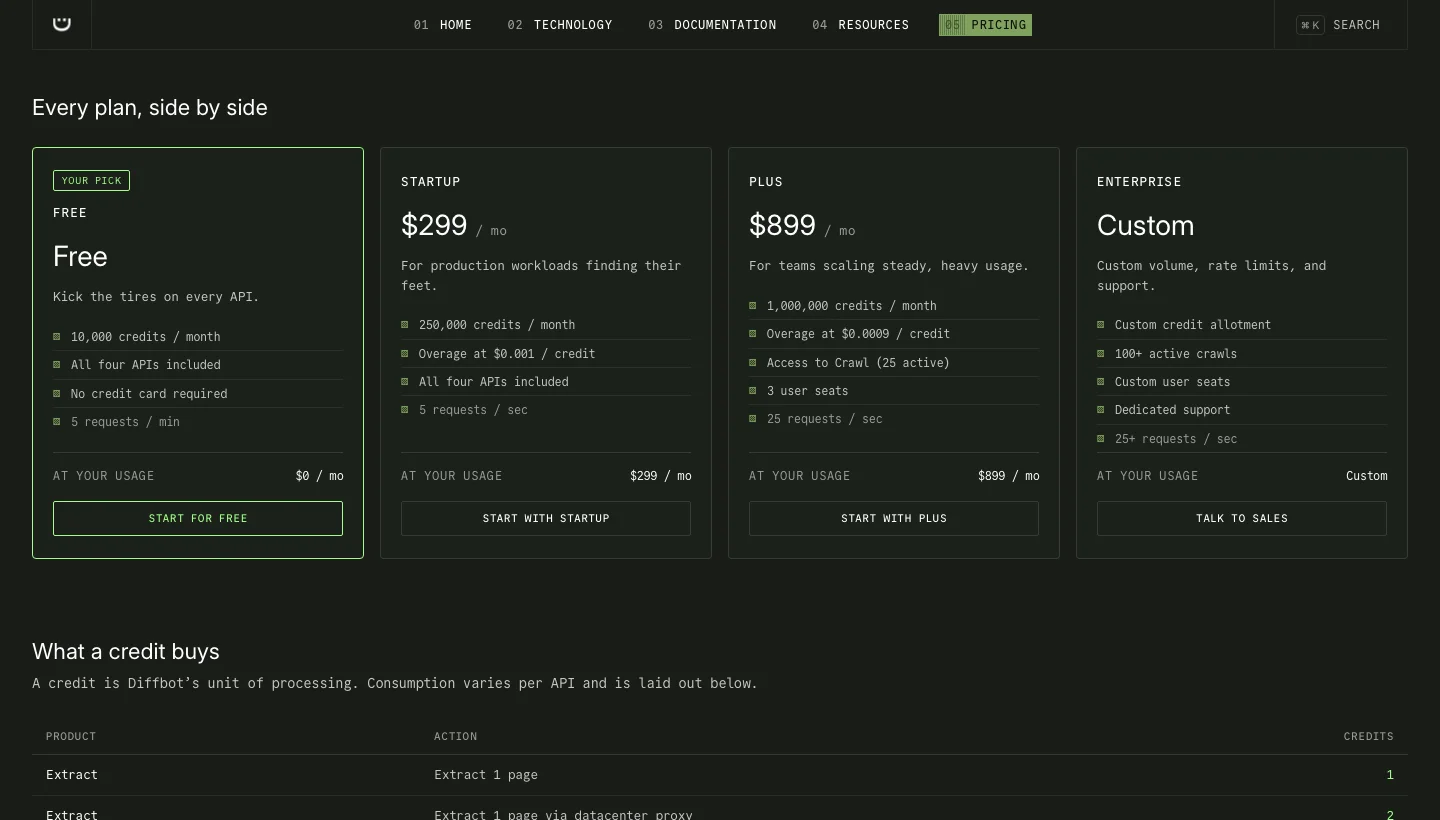Open the Resources nav item
Screen dimensions: 1440x820
(861, 25)
